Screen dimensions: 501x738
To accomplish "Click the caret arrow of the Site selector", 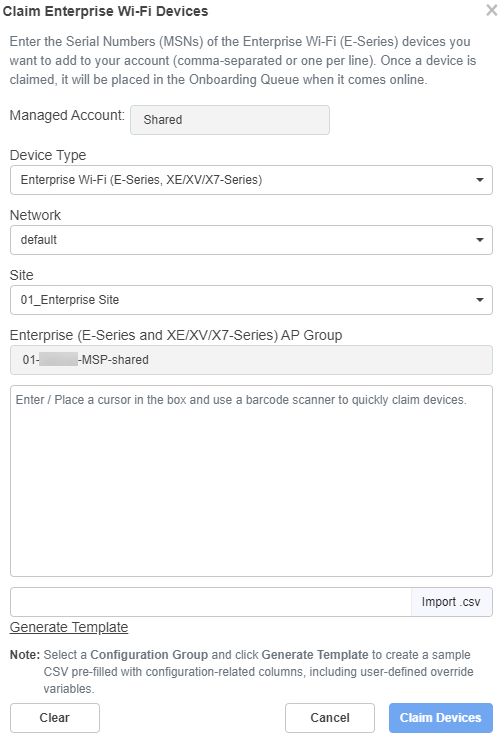I will (479, 300).
